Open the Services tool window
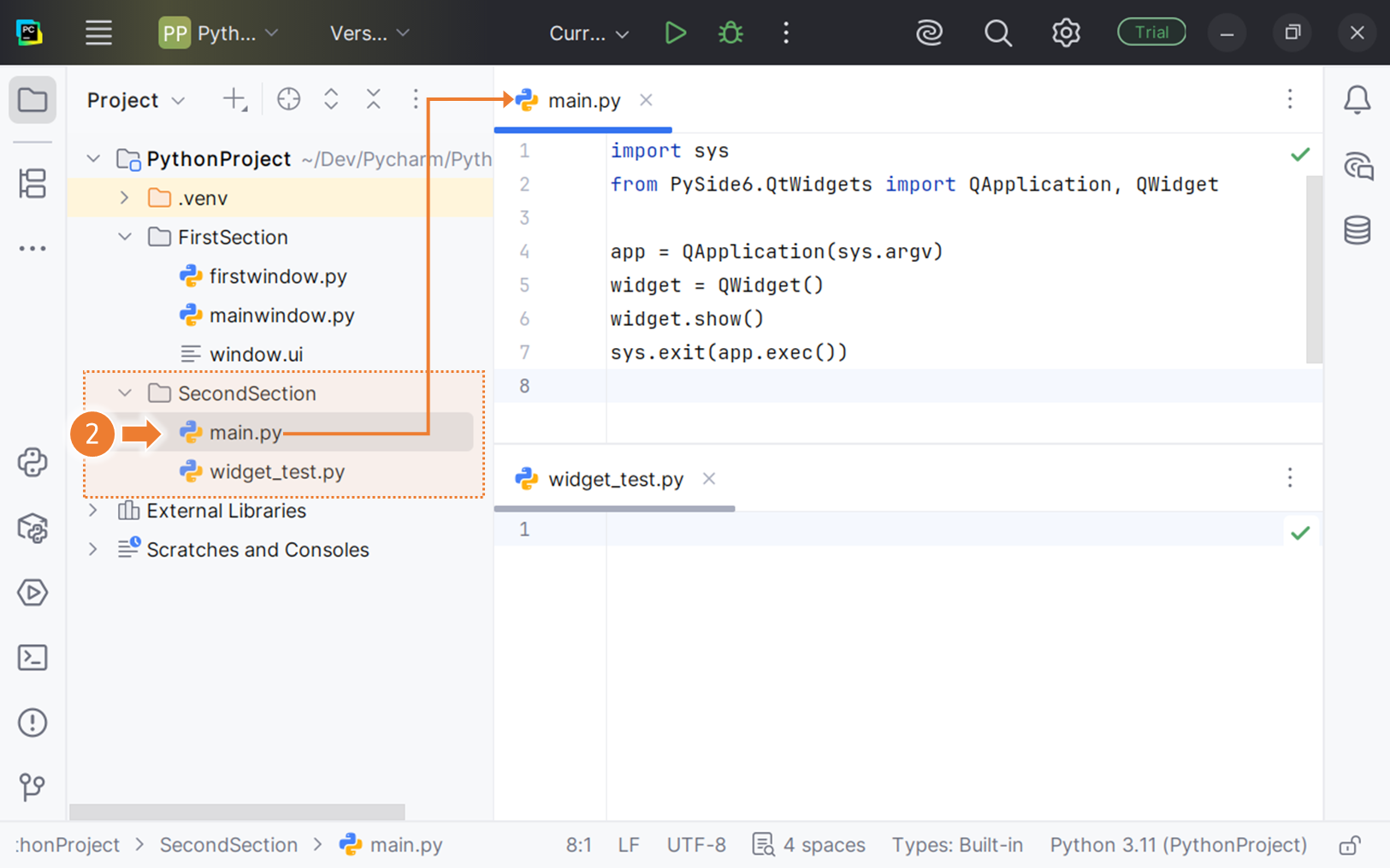1390x868 pixels. pos(33,593)
